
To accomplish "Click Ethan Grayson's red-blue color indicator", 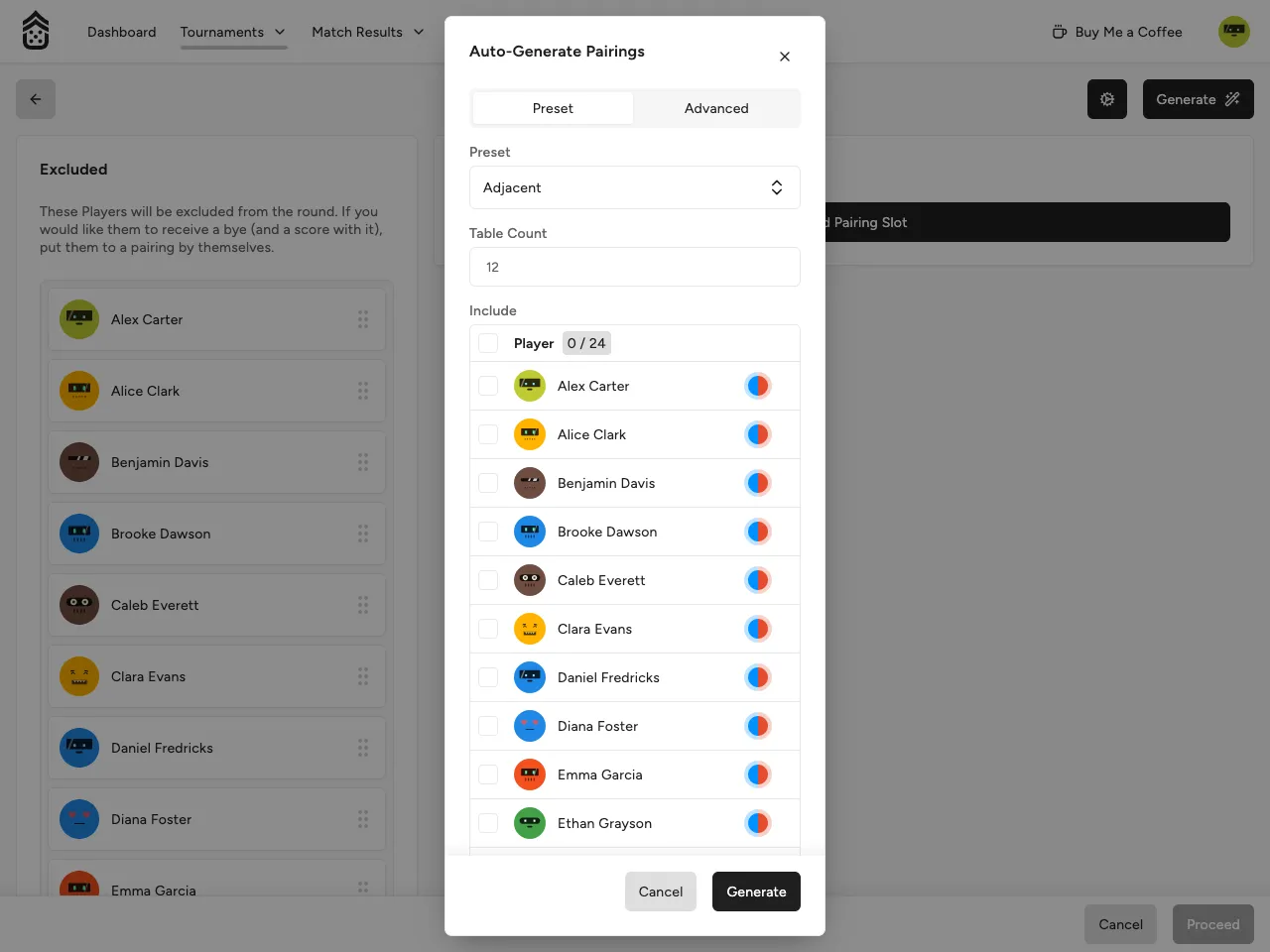I will pyautogui.click(x=758, y=823).
